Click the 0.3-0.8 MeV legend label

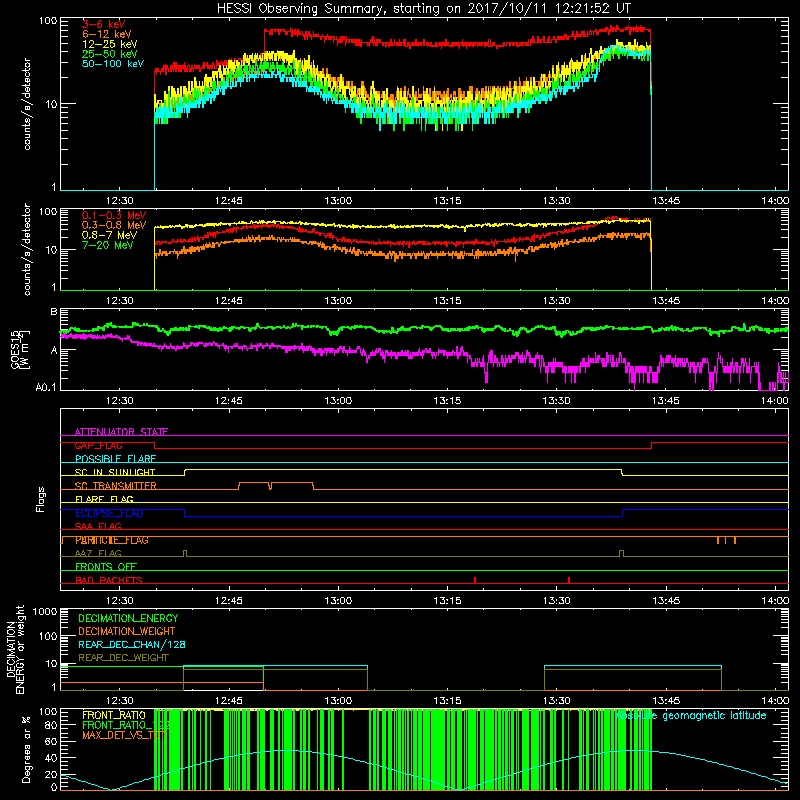(114, 226)
